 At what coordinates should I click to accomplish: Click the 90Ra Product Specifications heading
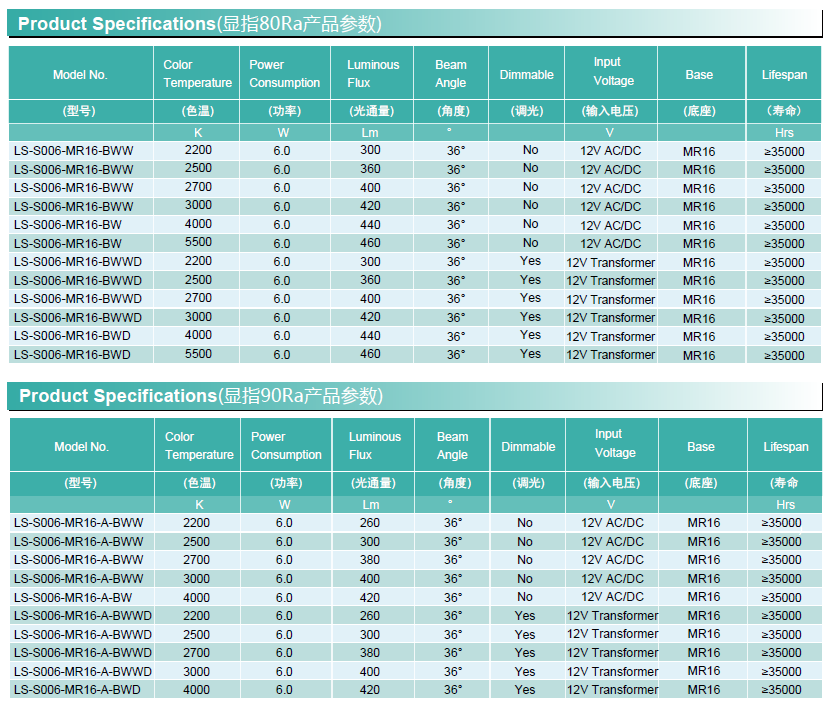[x=200, y=396]
